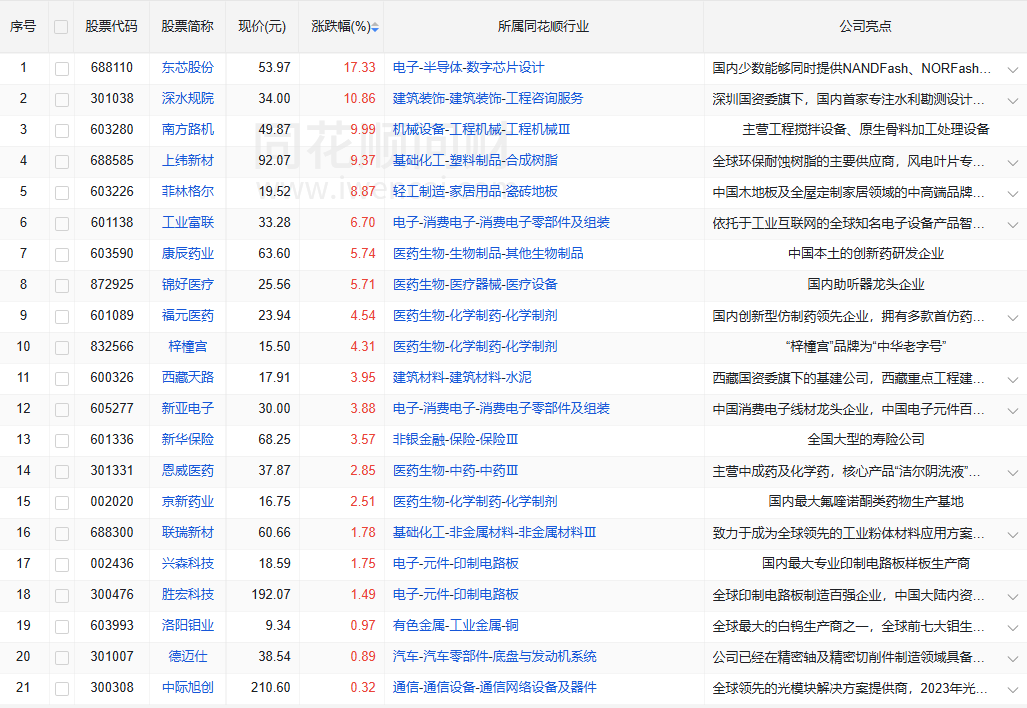Select change percentage 17.33
The width and height of the screenshot is (1027, 708).
point(360,67)
